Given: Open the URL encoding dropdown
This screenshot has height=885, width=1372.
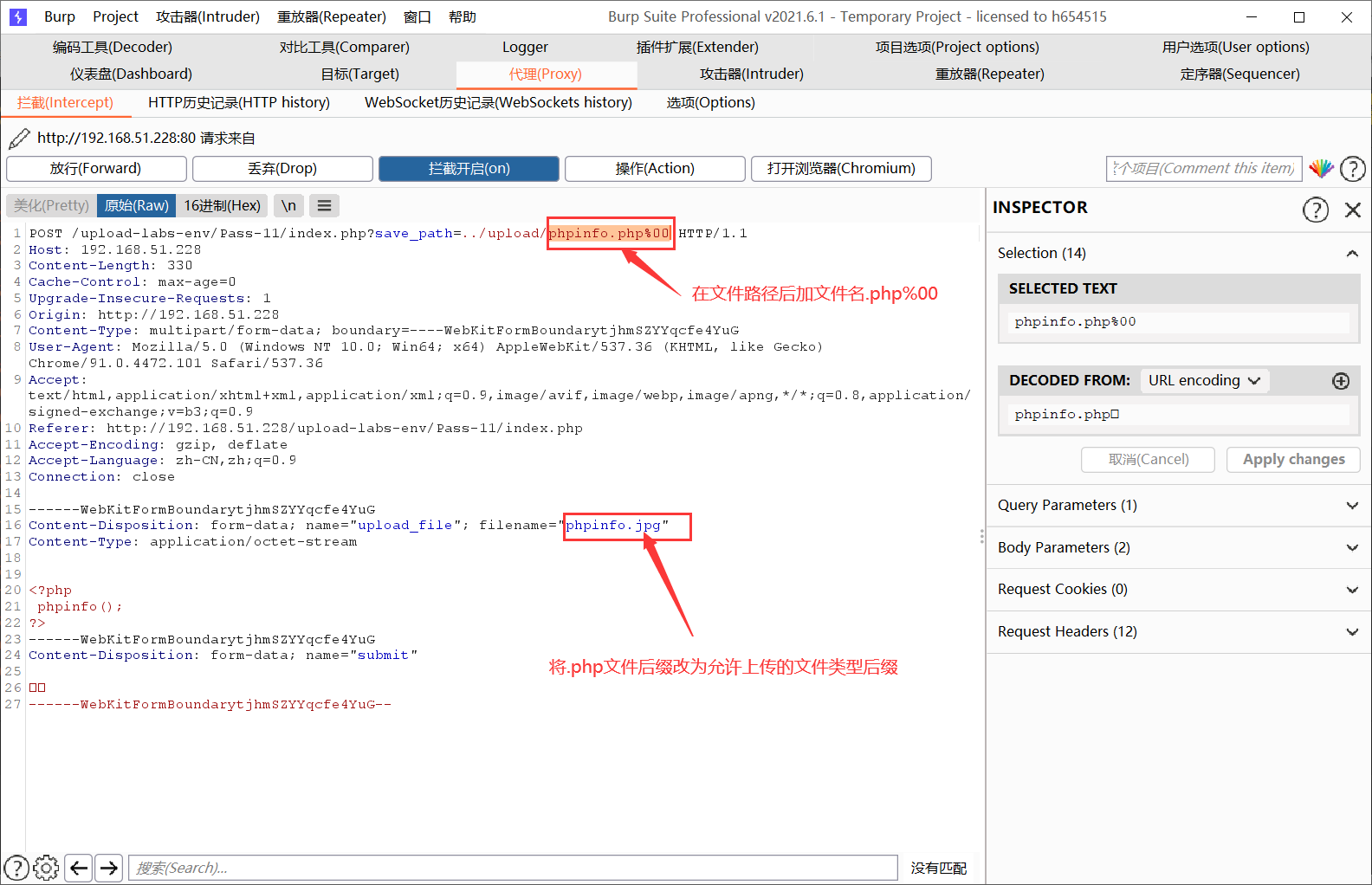Looking at the screenshot, I should pos(1204,381).
